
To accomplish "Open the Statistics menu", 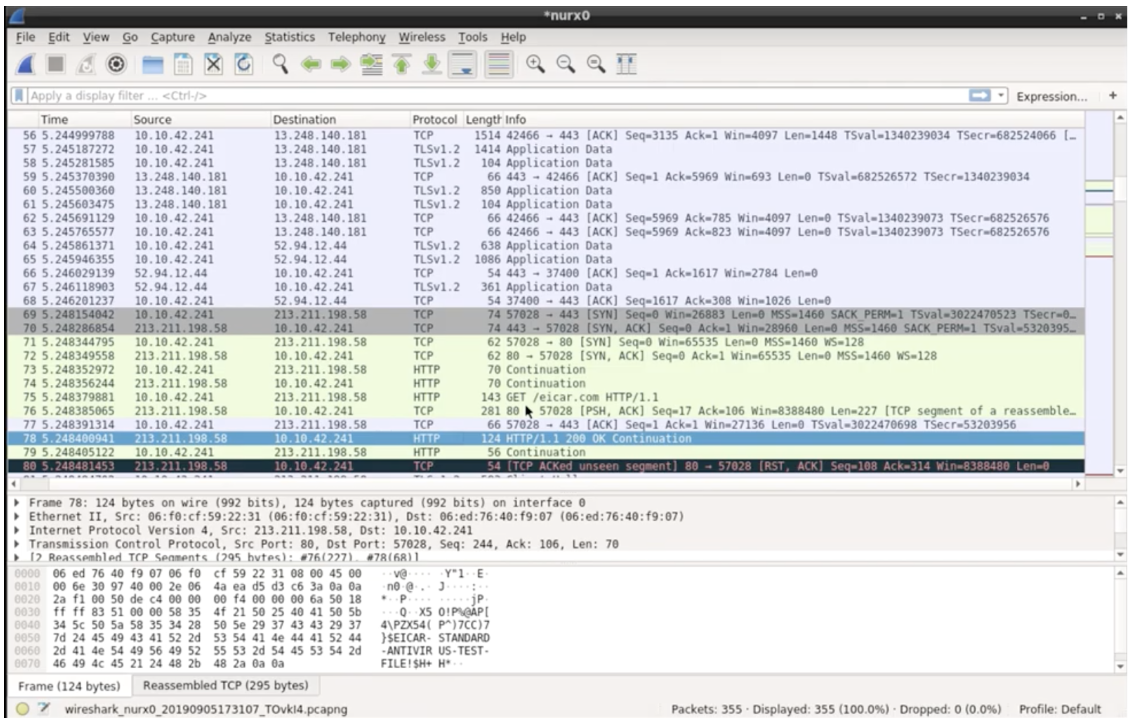I will tap(290, 37).
